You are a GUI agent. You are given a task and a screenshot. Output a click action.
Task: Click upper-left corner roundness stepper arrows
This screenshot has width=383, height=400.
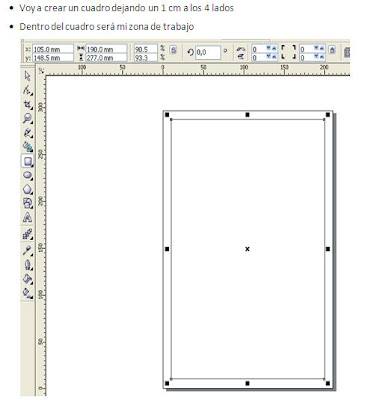point(272,49)
